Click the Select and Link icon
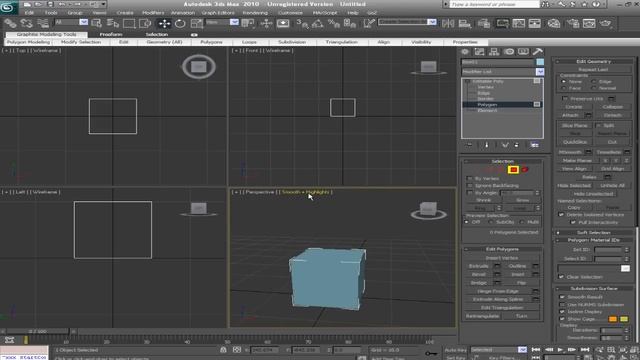640x360 pixels. pyautogui.click(x=10, y=23)
